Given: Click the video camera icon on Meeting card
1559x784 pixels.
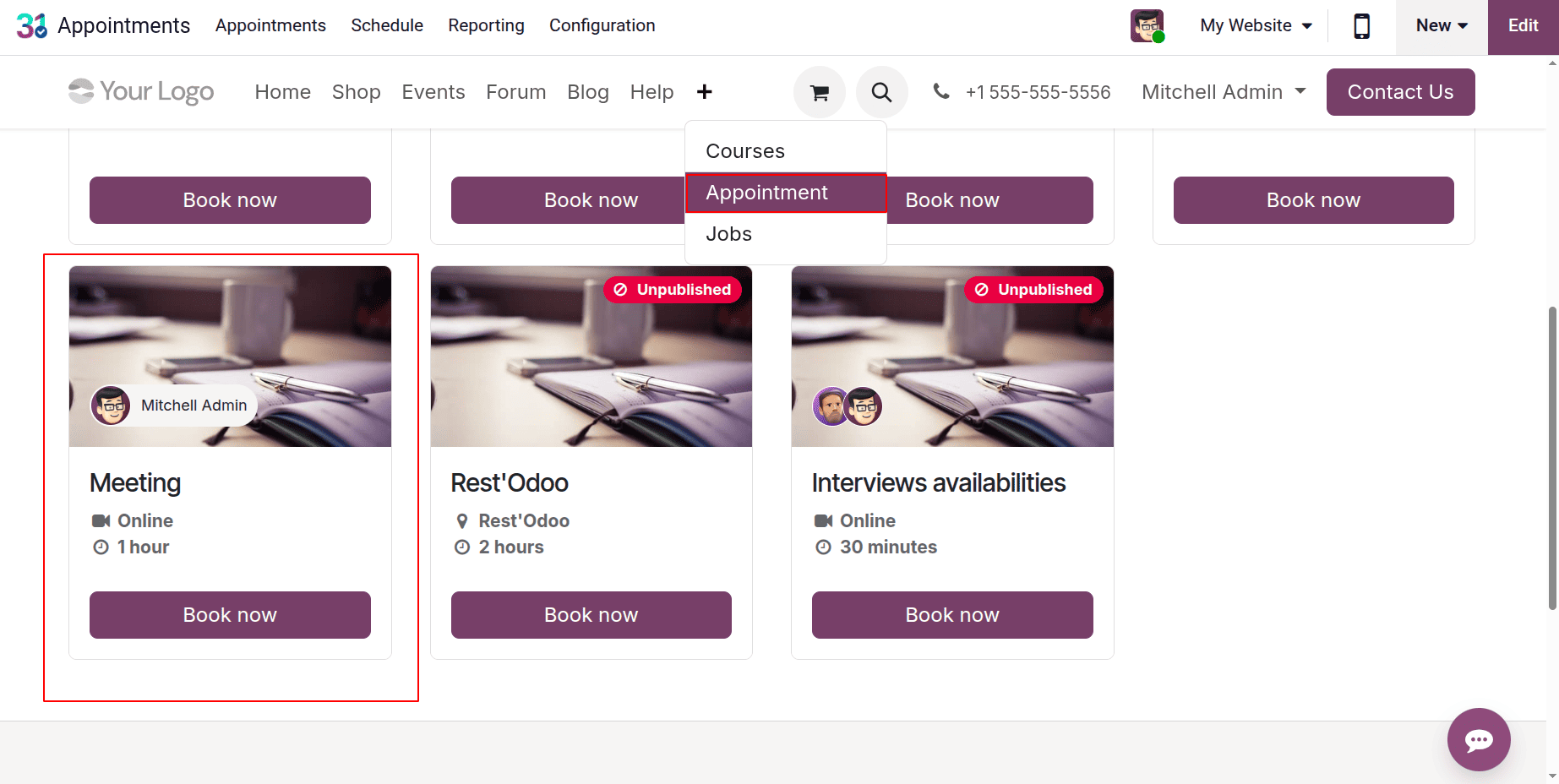Looking at the screenshot, I should tap(101, 520).
